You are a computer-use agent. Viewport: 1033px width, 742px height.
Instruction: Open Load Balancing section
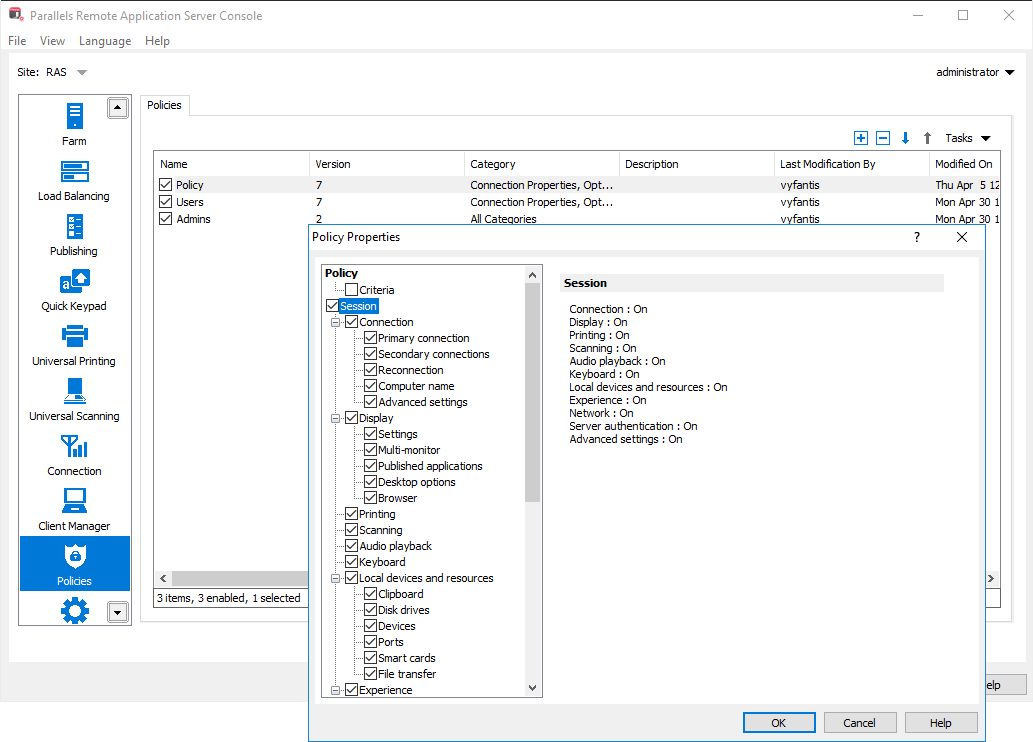point(74,180)
